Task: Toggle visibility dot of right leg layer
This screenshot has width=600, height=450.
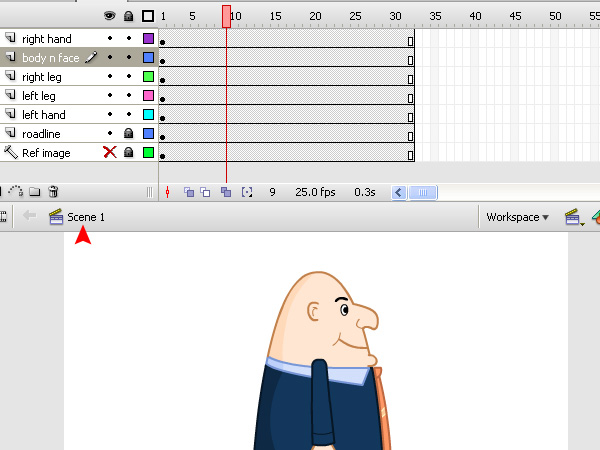Action: 110,76
